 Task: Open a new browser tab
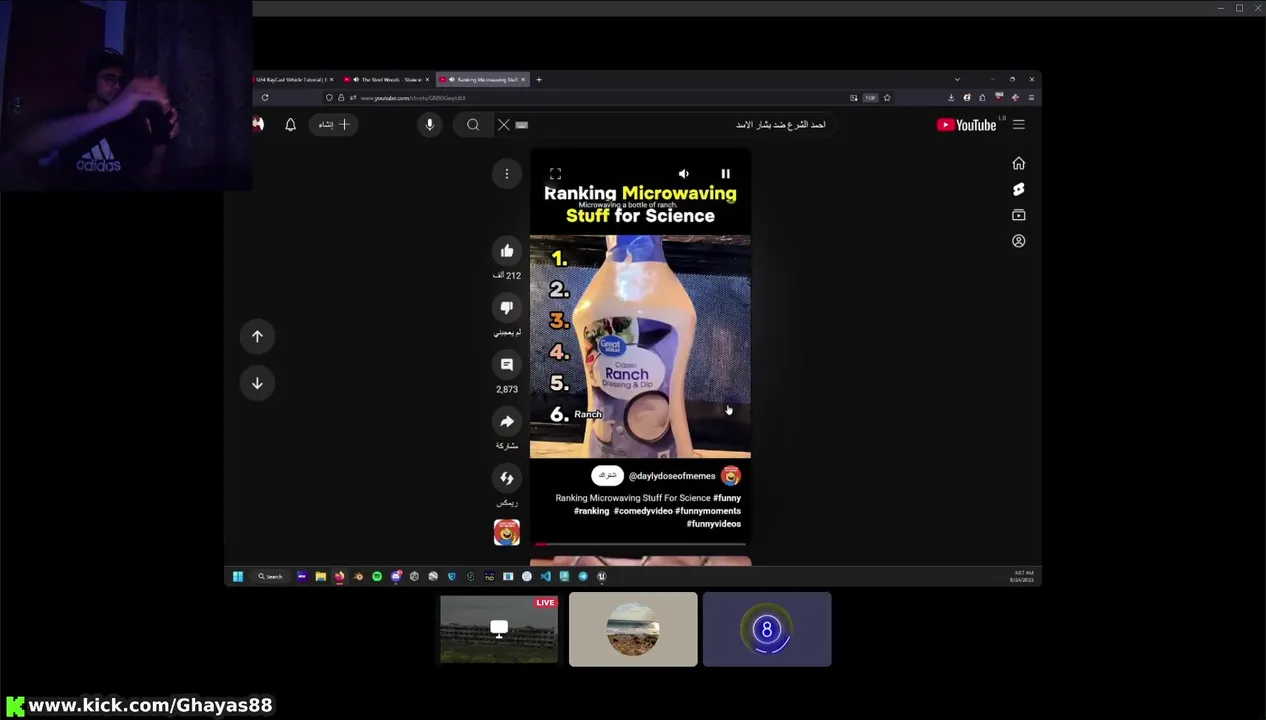539,79
